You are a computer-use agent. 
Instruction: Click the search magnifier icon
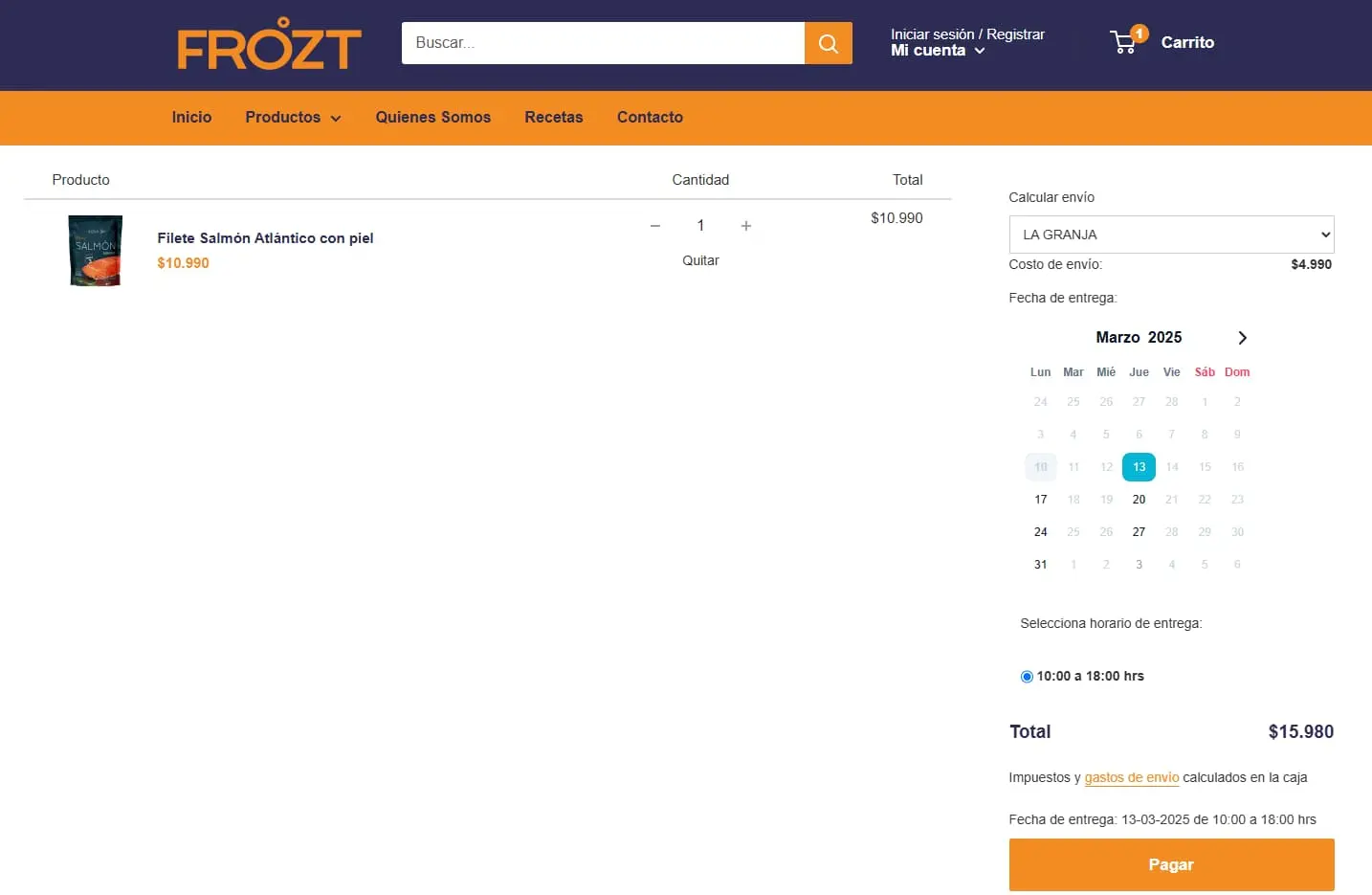pyautogui.click(x=827, y=42)
